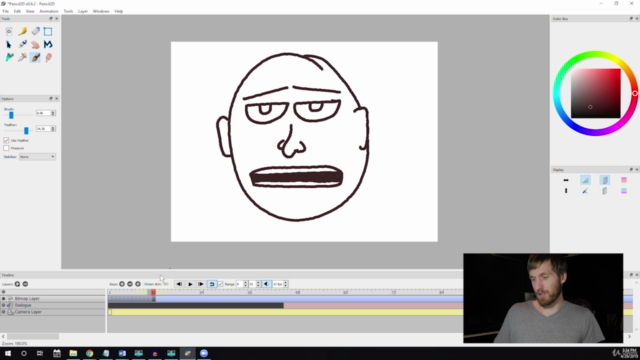This screenshot has height=360, width=640.
Task: Select the rectangular Select tool
Action: (x=48, y=31)
